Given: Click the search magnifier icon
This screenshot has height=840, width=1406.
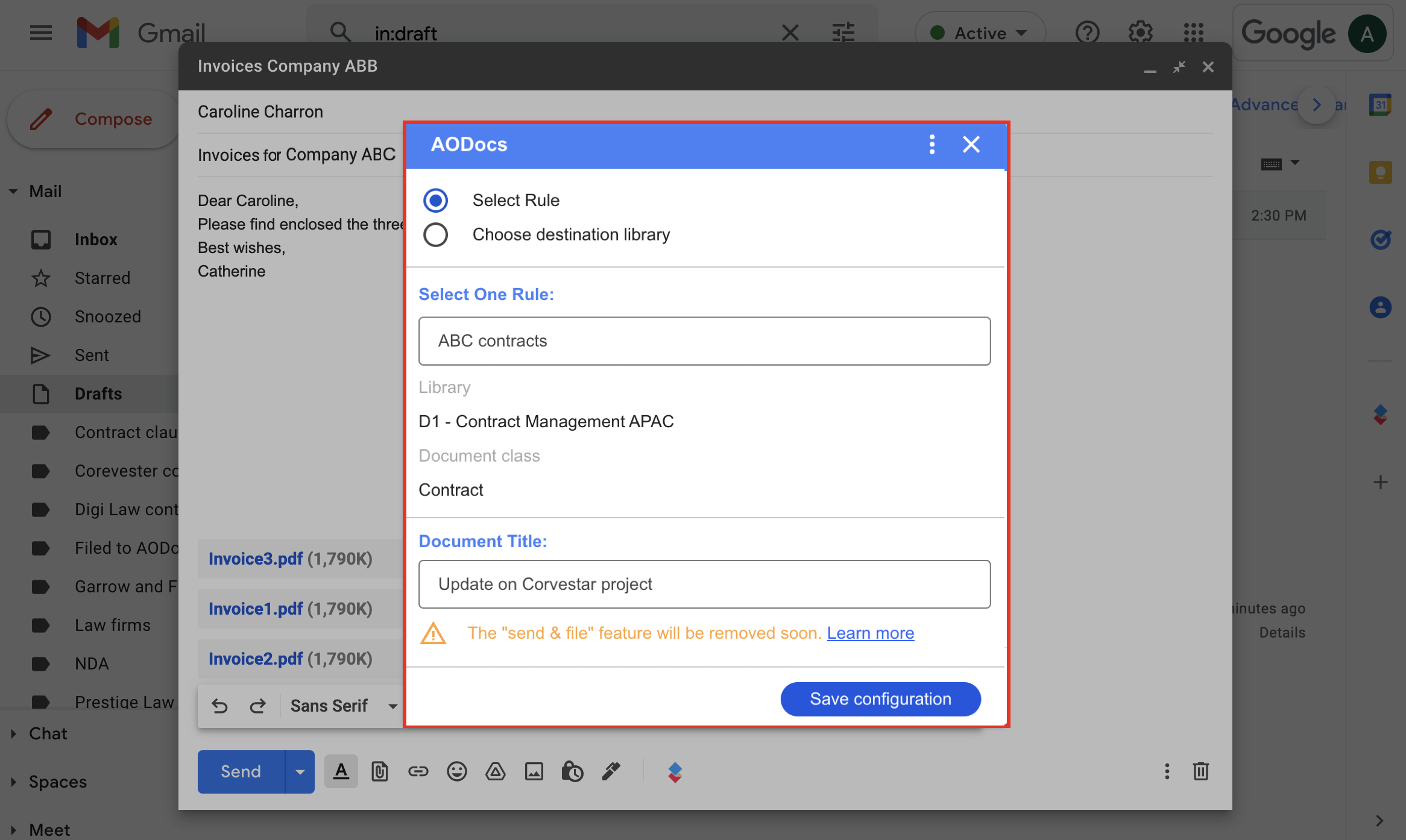Looking at the screenshot, I should click(340, 33).
